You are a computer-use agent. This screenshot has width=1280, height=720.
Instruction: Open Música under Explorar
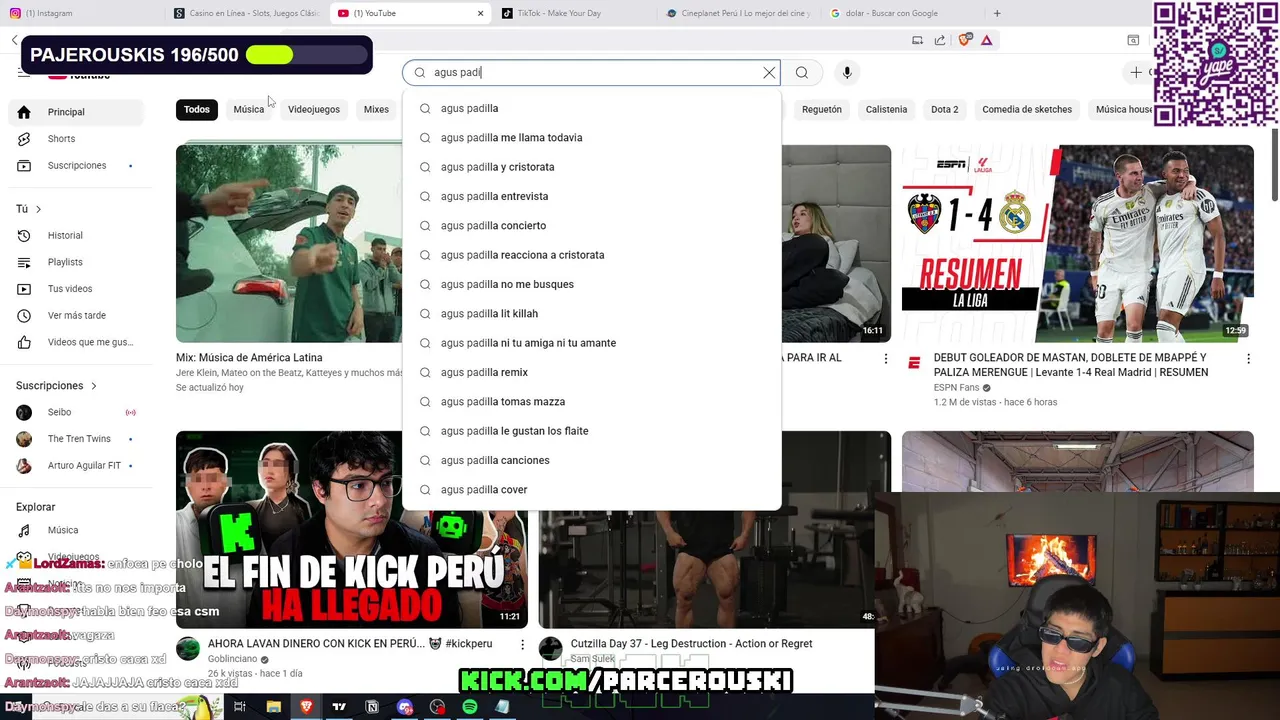[x=76, y=530]
